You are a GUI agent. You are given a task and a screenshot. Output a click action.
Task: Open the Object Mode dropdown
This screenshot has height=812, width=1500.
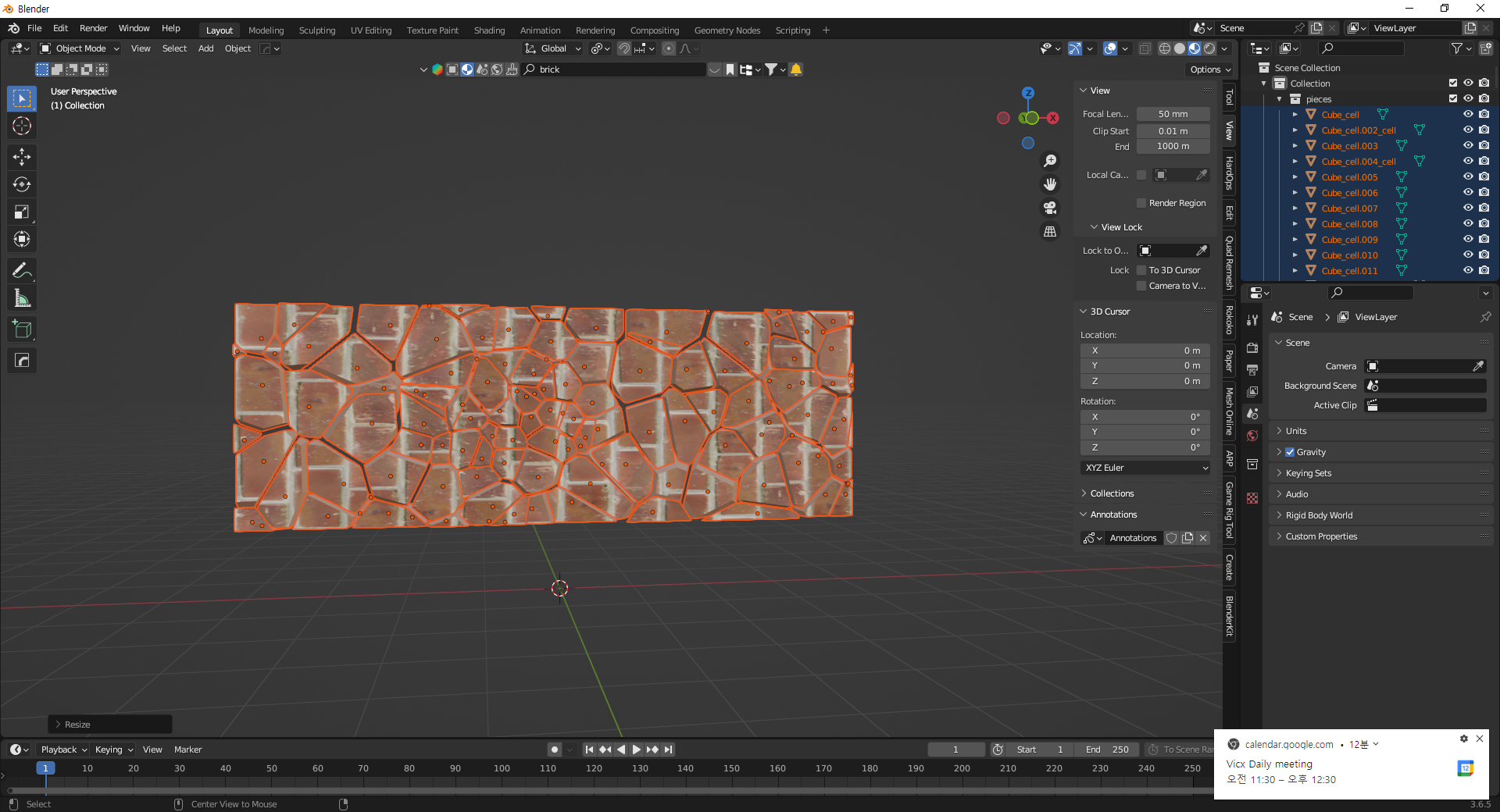pyautogui.click(x=80, y=48)
